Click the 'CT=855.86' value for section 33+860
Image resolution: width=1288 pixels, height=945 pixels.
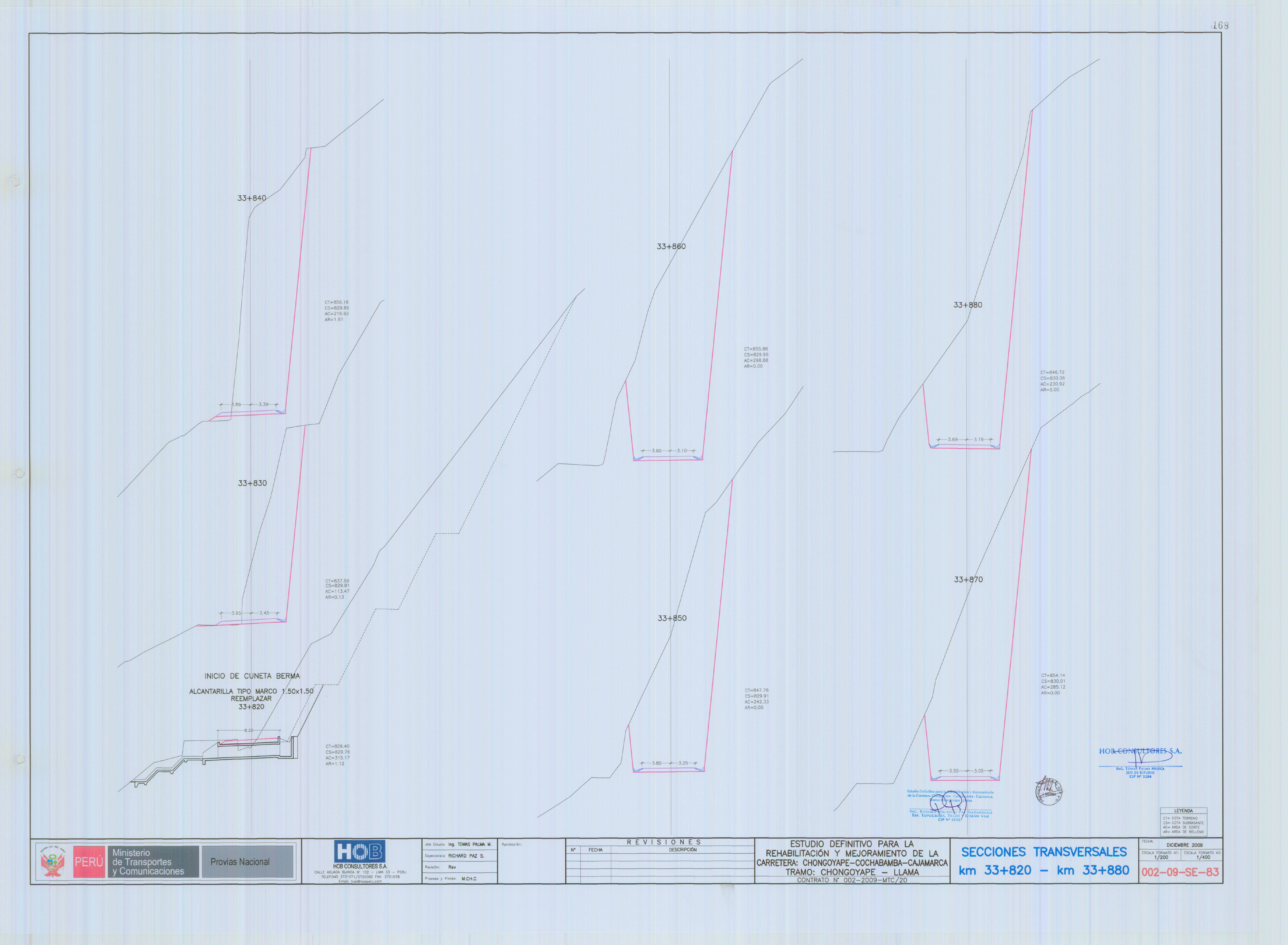click(x=756, y=349)
